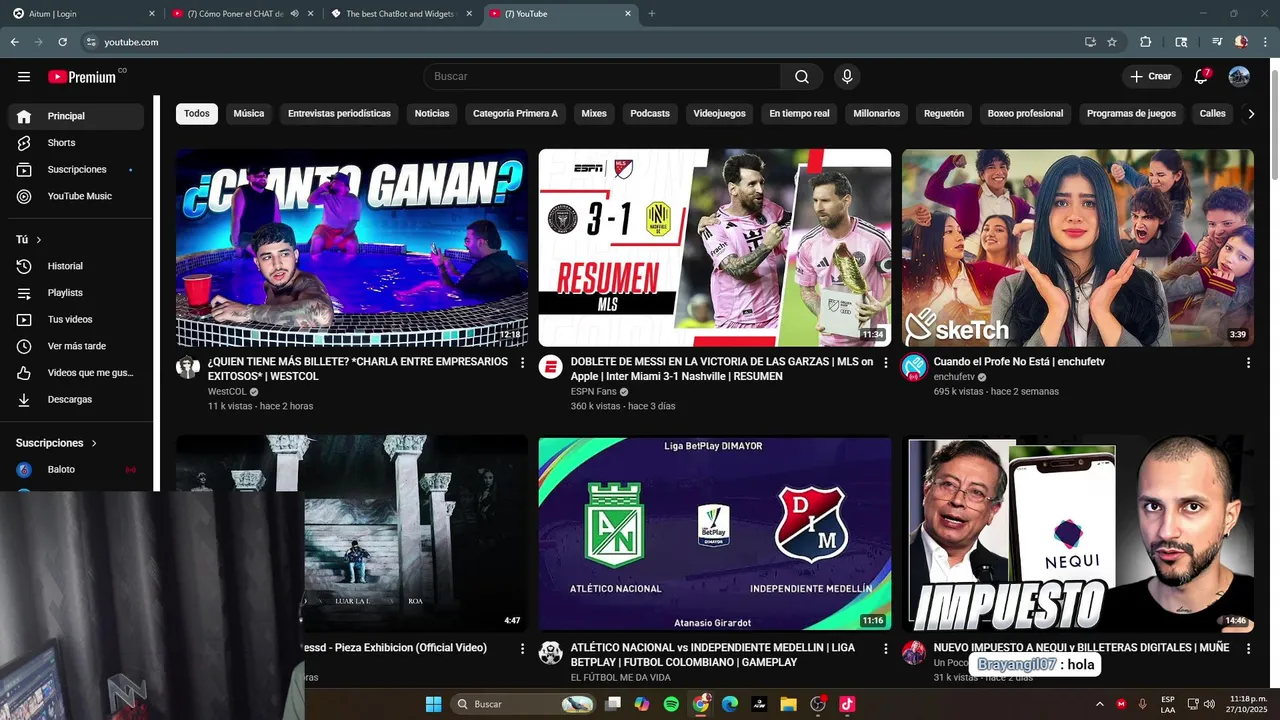
Task: Open the QUIEN TIENE MÁS BILLETE video title
Action: click(x=358, y=369)
